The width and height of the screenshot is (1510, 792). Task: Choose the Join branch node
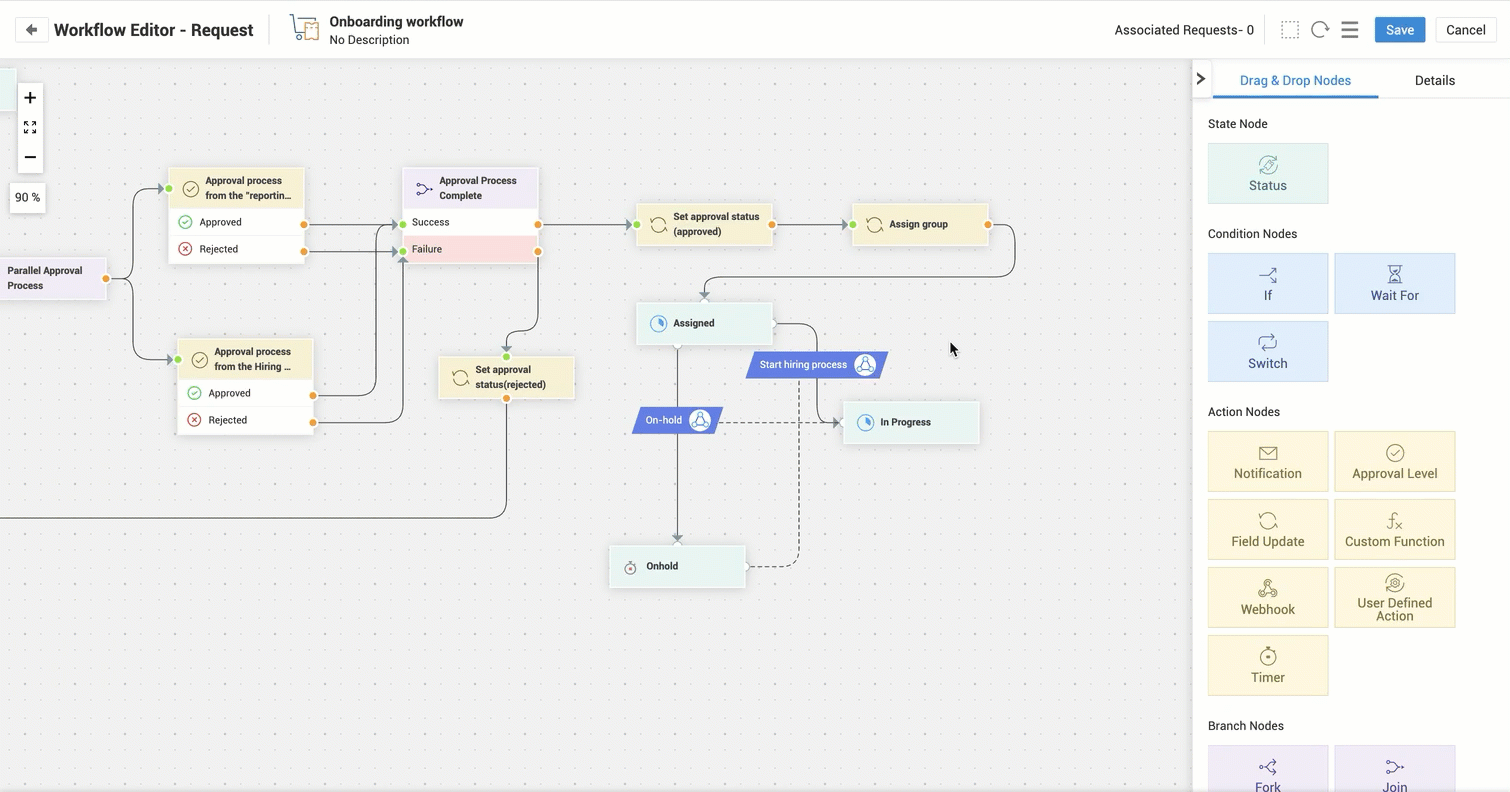1395,768
